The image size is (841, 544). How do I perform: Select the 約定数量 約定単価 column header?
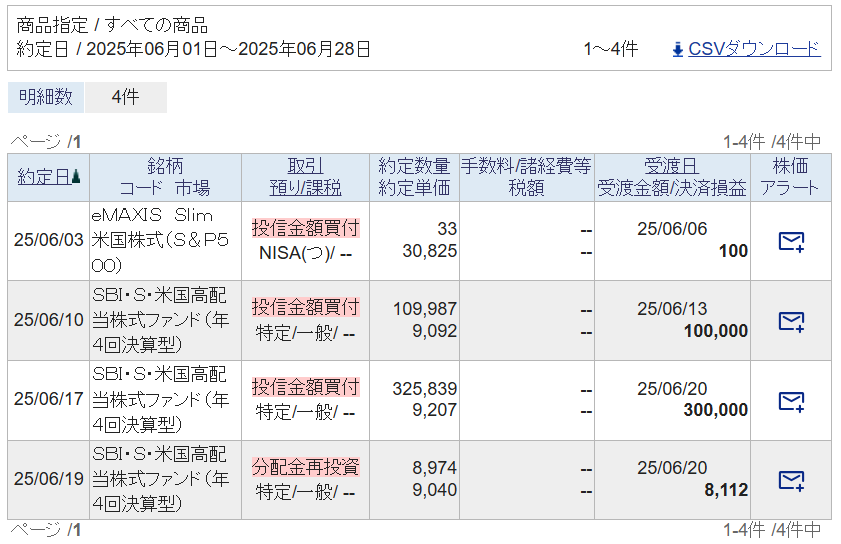point(414,177)
